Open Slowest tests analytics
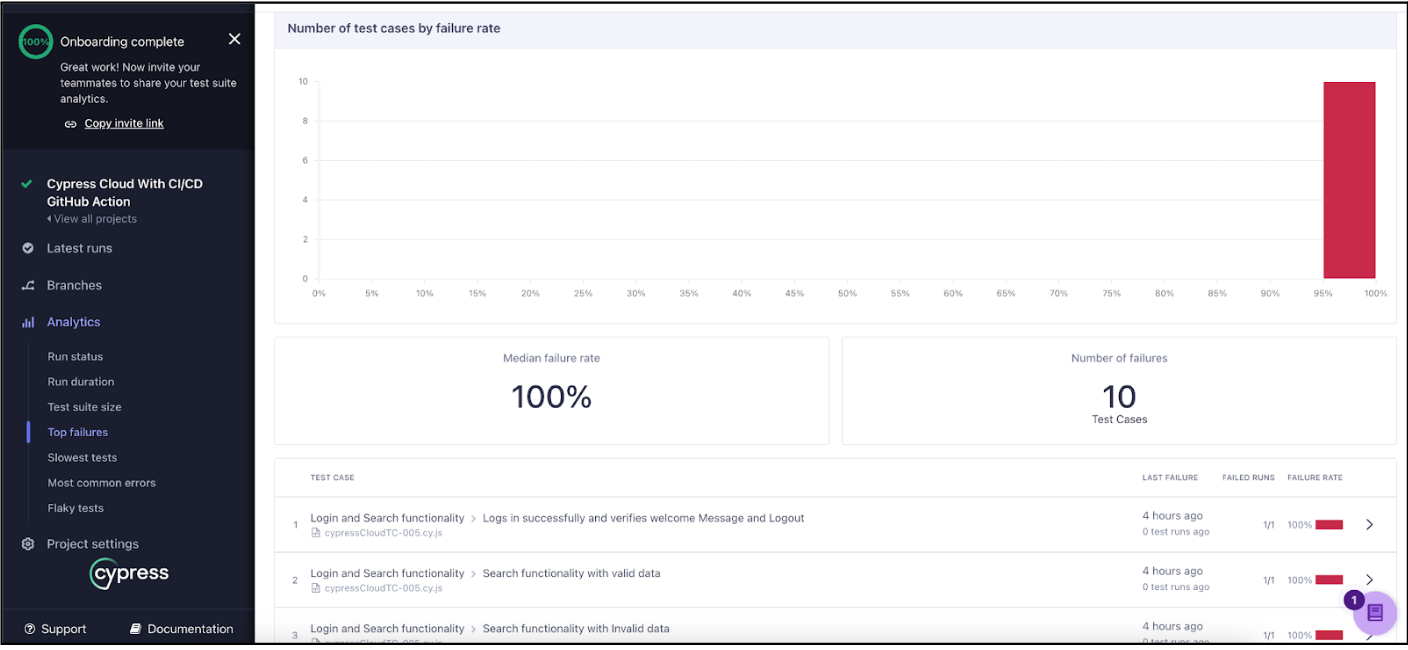The image size is (1408, 650). [x=82, y=457]
